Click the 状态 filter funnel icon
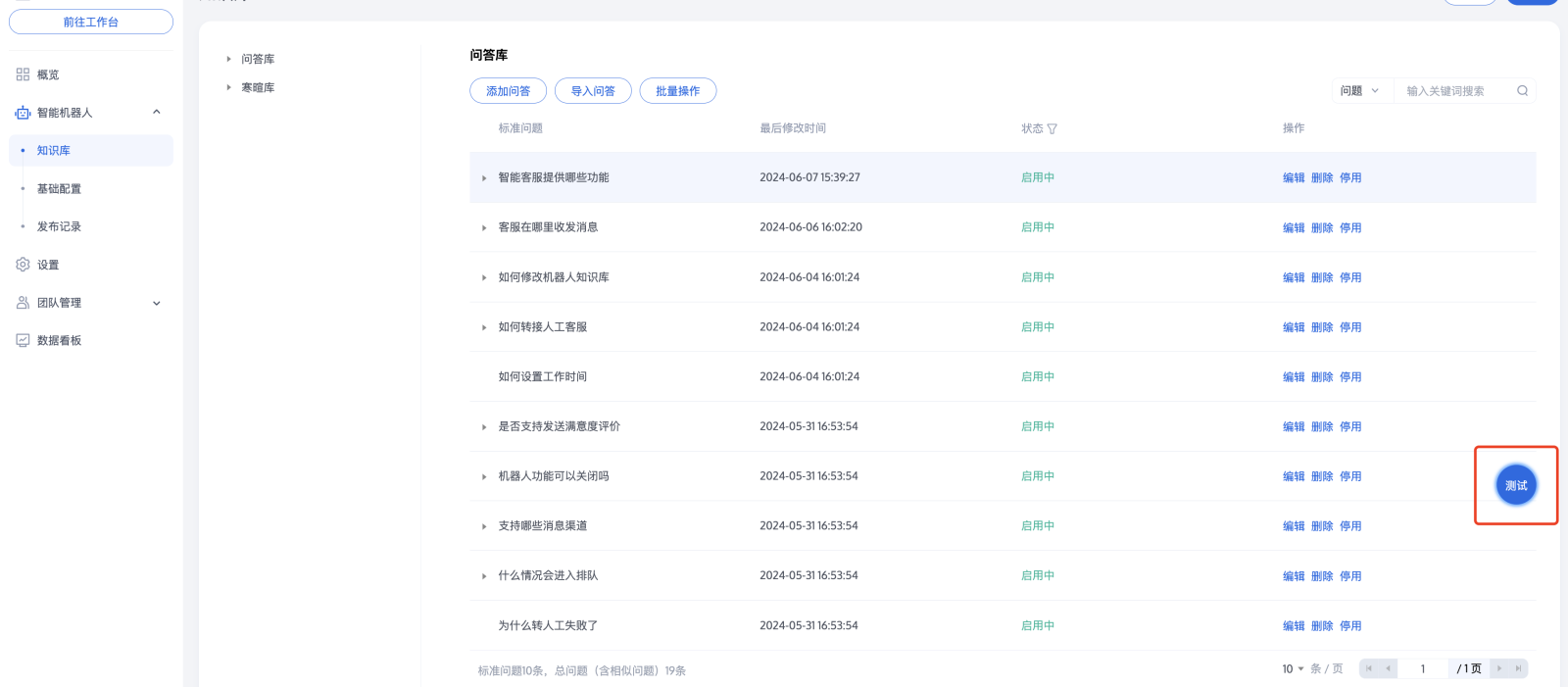 coord(1052,129)
